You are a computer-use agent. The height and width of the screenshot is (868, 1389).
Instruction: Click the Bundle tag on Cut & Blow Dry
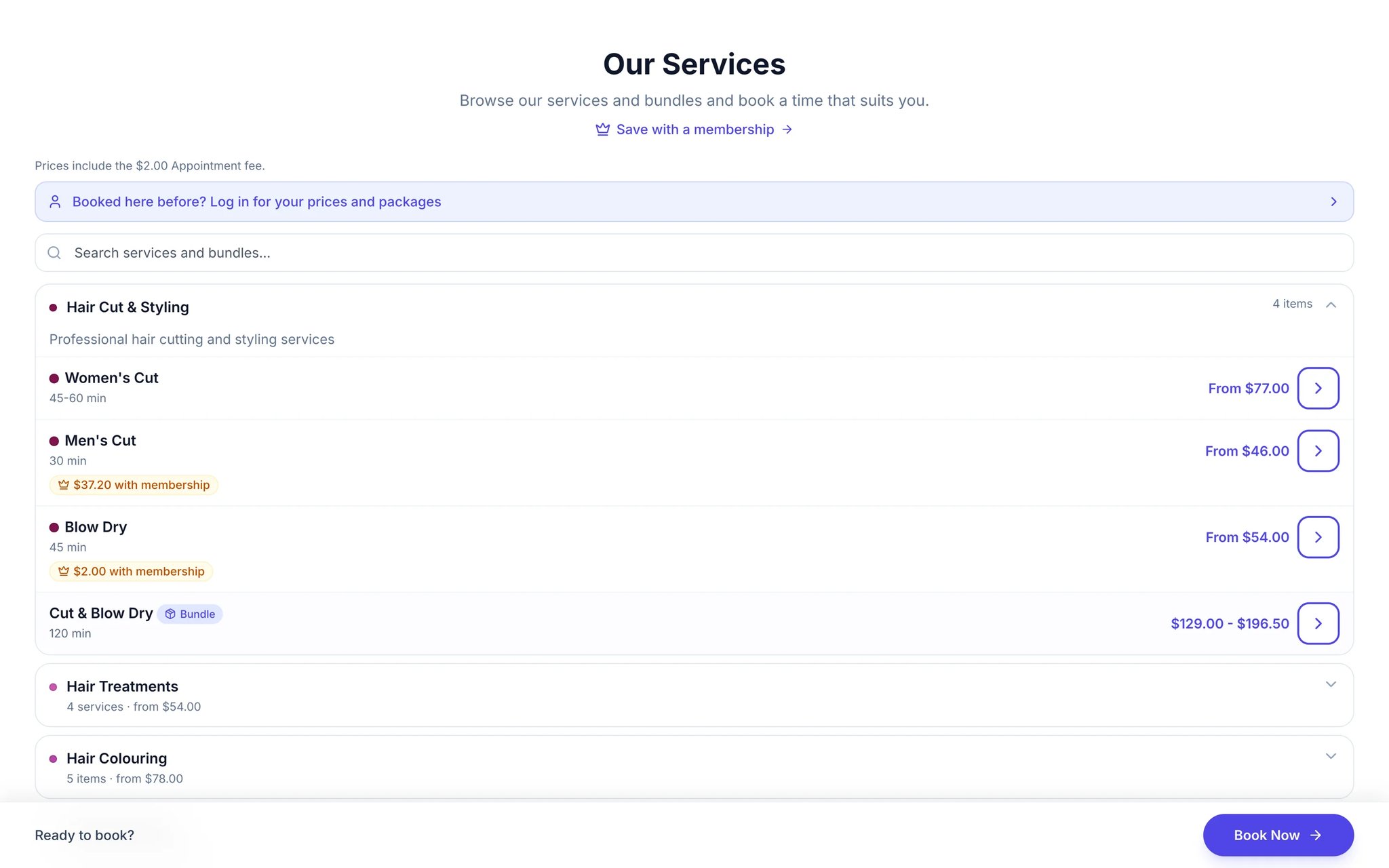(x=190, y=614)
